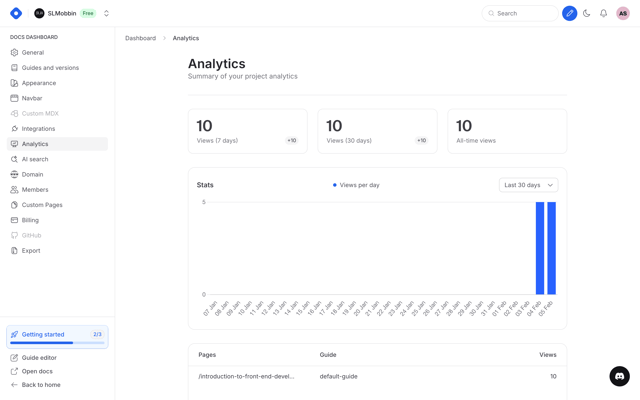The width and height of the screenshot is (640, 400).
Task: Click the GitHub icon in sidebar
Action: point(14,235)
